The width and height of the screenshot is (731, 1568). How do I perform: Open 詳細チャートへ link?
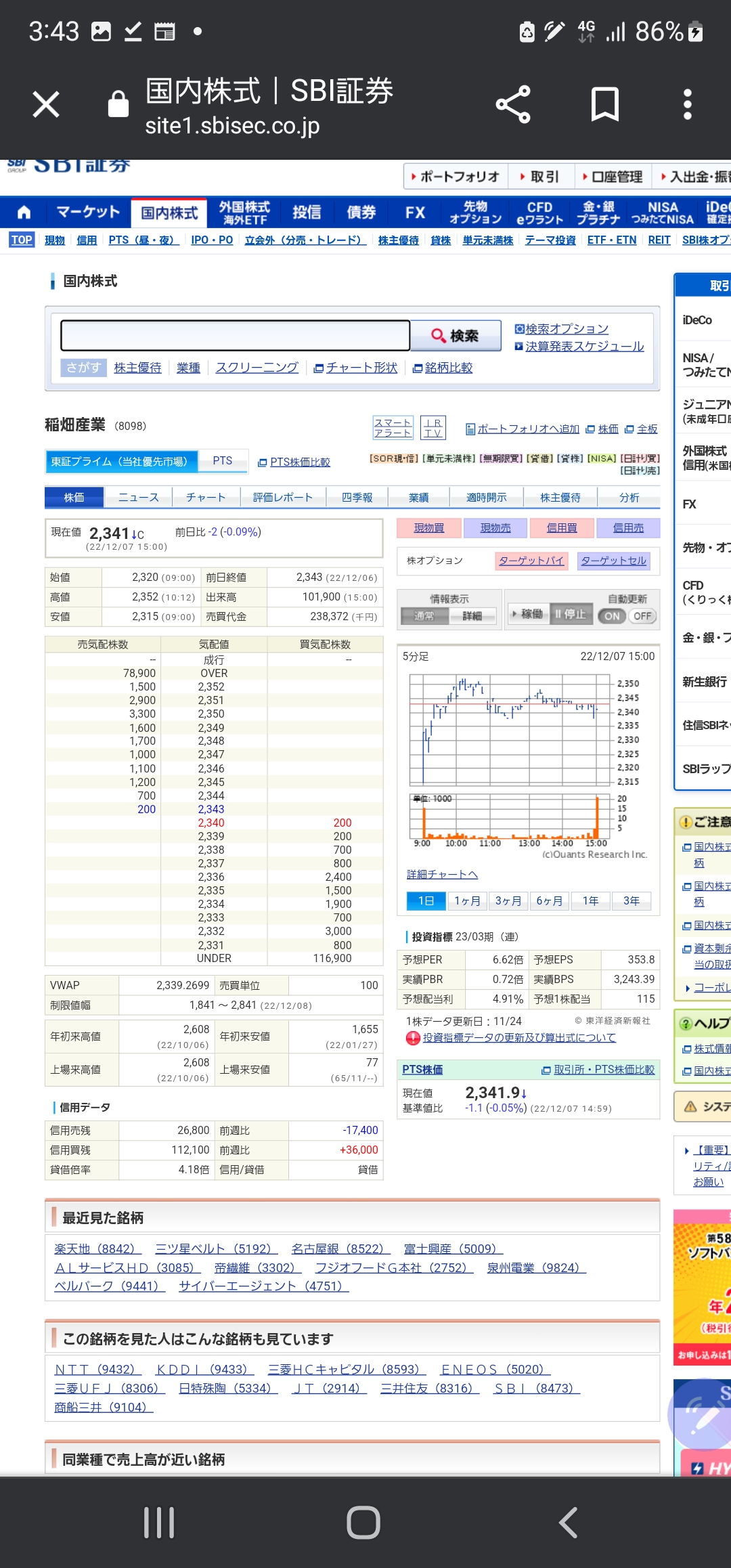pos(442,875)
